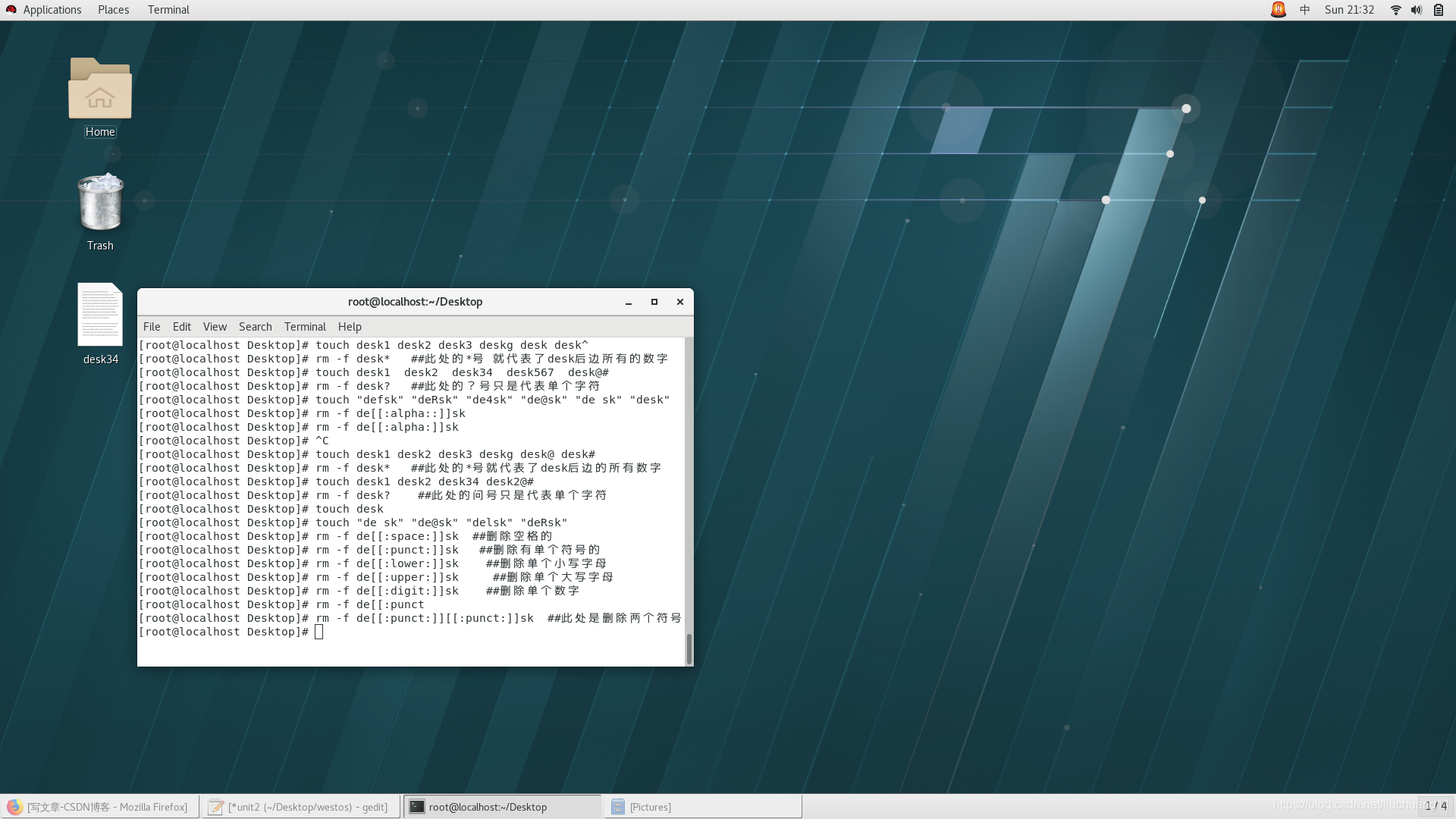Open the Places menu
This screenshot has height=819, width=1456.
114,10
